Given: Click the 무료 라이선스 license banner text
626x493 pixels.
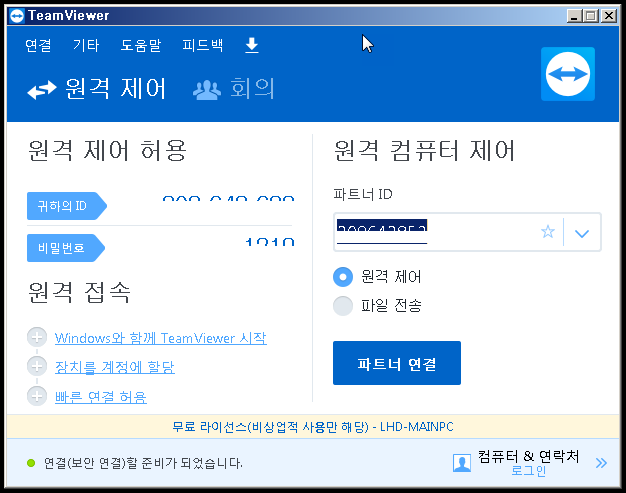Looking at the screenshot, I should (x=313, y=427).
